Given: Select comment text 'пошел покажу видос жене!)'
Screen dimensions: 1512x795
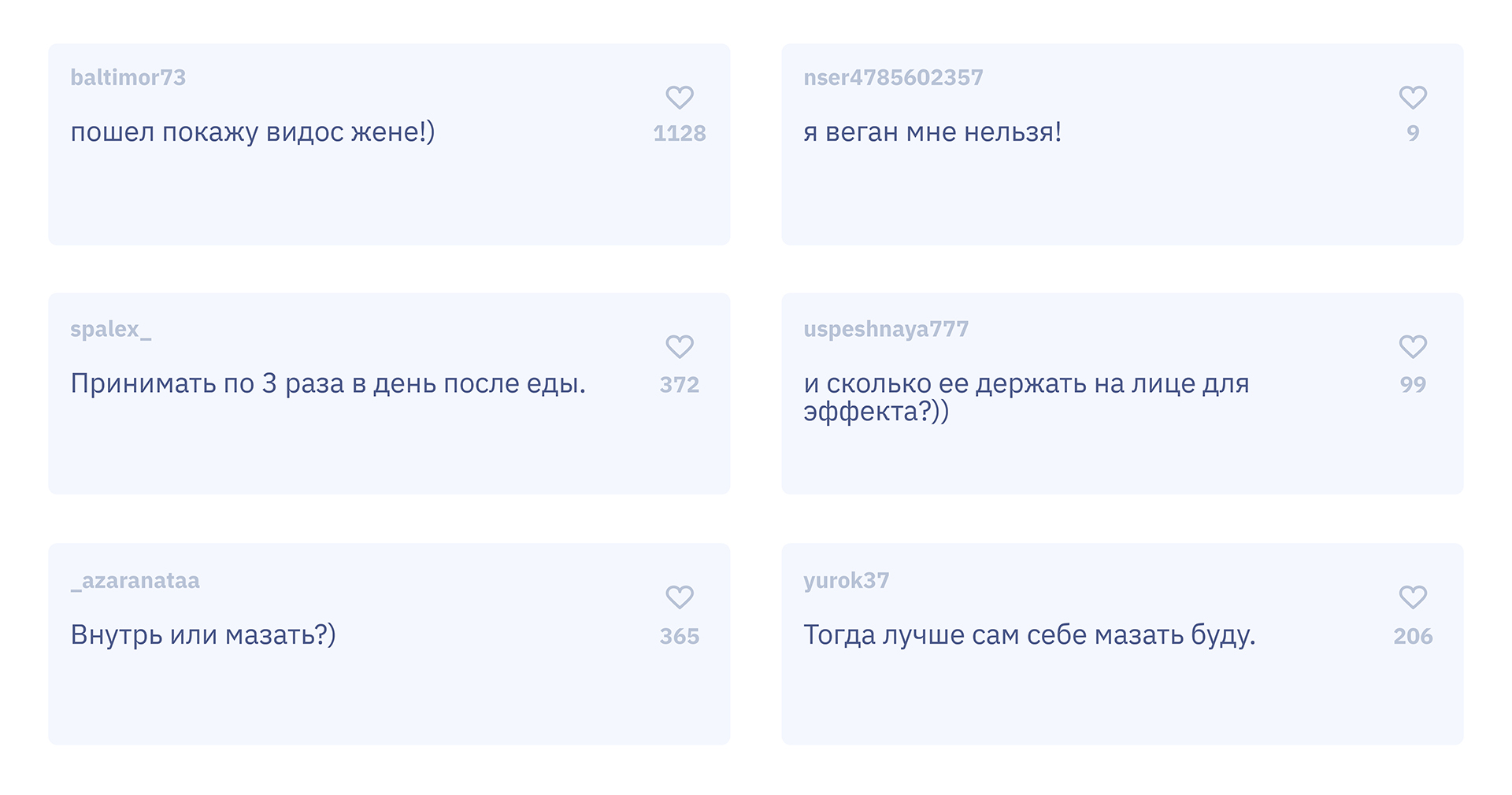Looking at the screenshot, I should pyautogui.click(x=252, y=132).
